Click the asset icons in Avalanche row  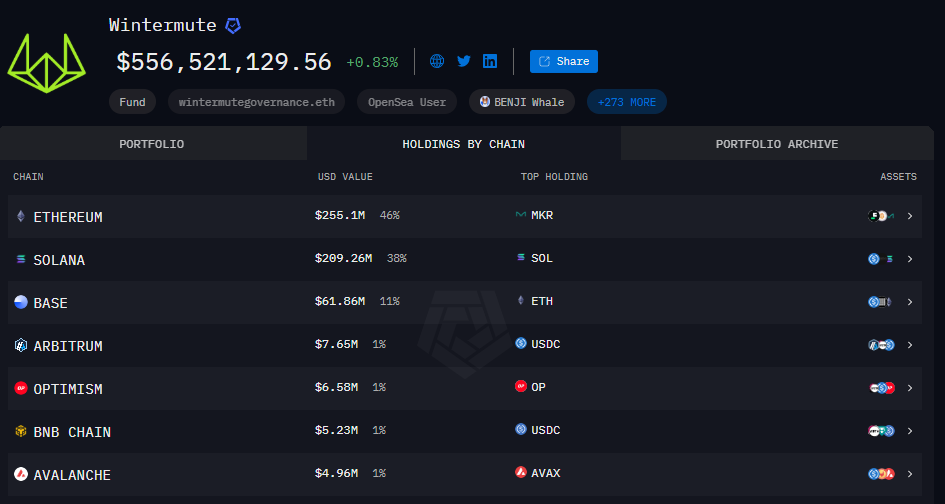click(881, 474)
